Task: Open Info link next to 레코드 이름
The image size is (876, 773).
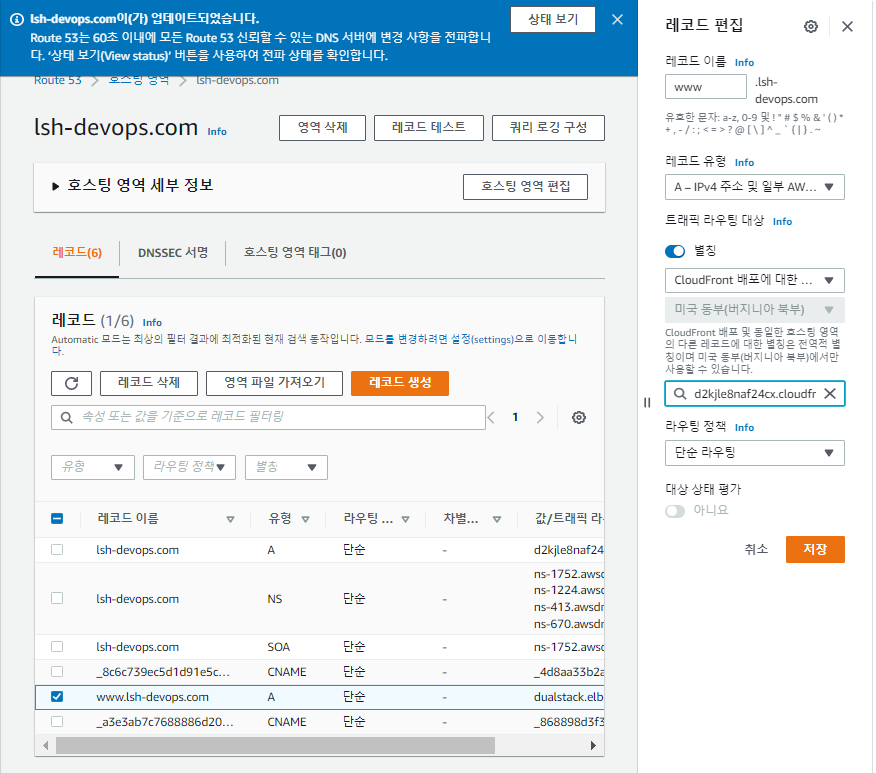Action: 744,63
